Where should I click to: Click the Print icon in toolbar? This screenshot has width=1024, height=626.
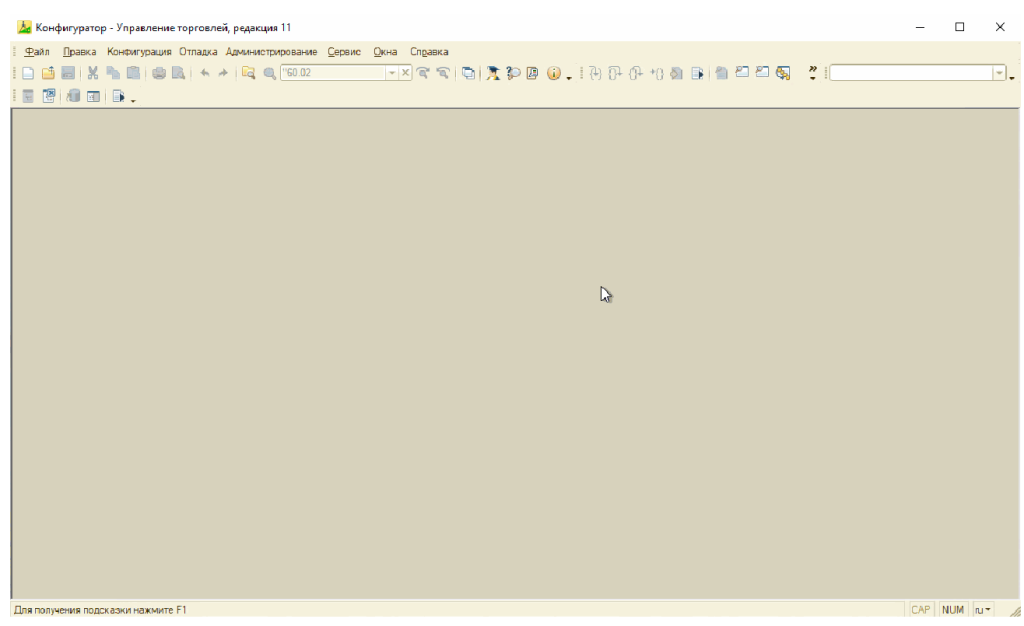click(x=158, y=73)
